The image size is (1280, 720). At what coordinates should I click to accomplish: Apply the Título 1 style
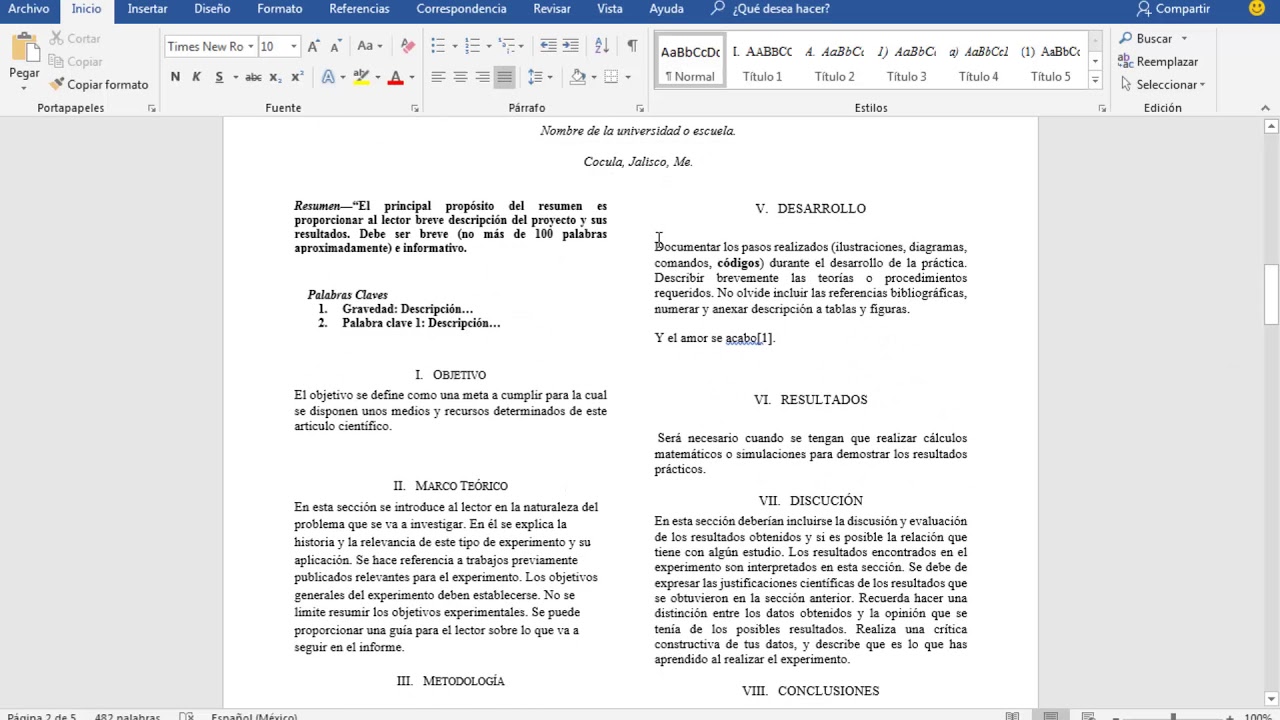click(762, 62)
